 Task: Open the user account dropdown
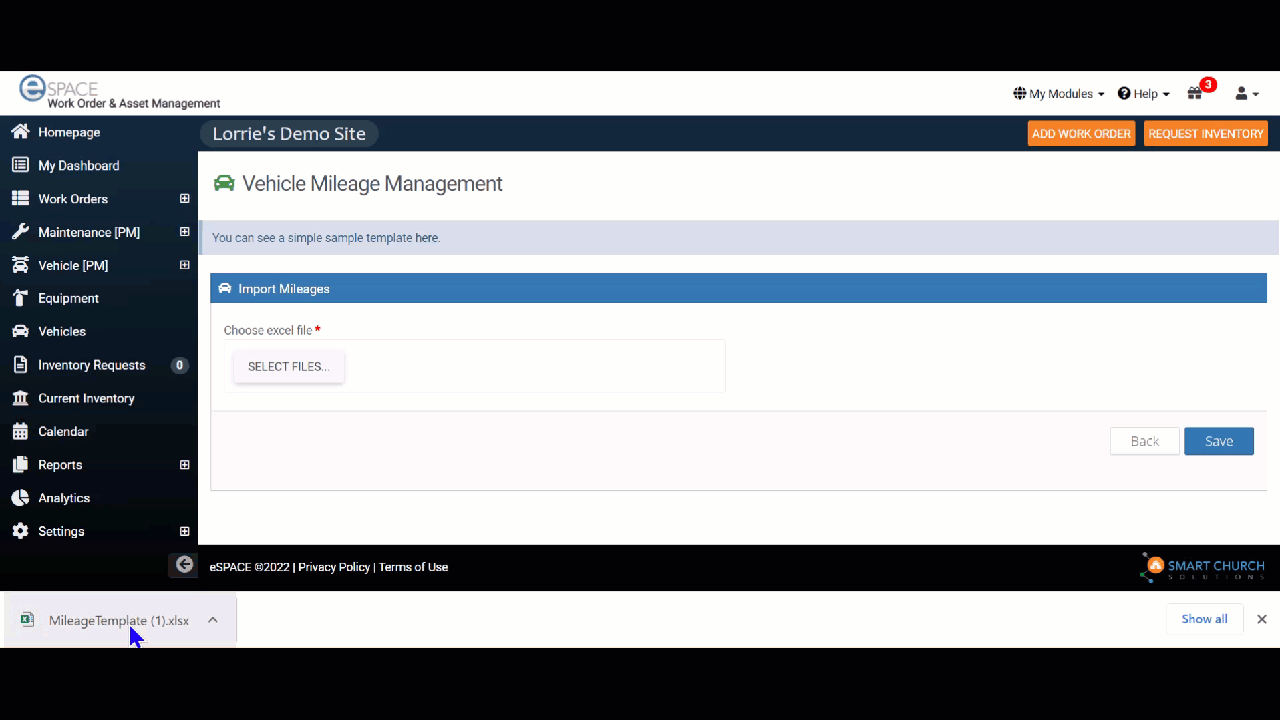[x=1246, y=93]
